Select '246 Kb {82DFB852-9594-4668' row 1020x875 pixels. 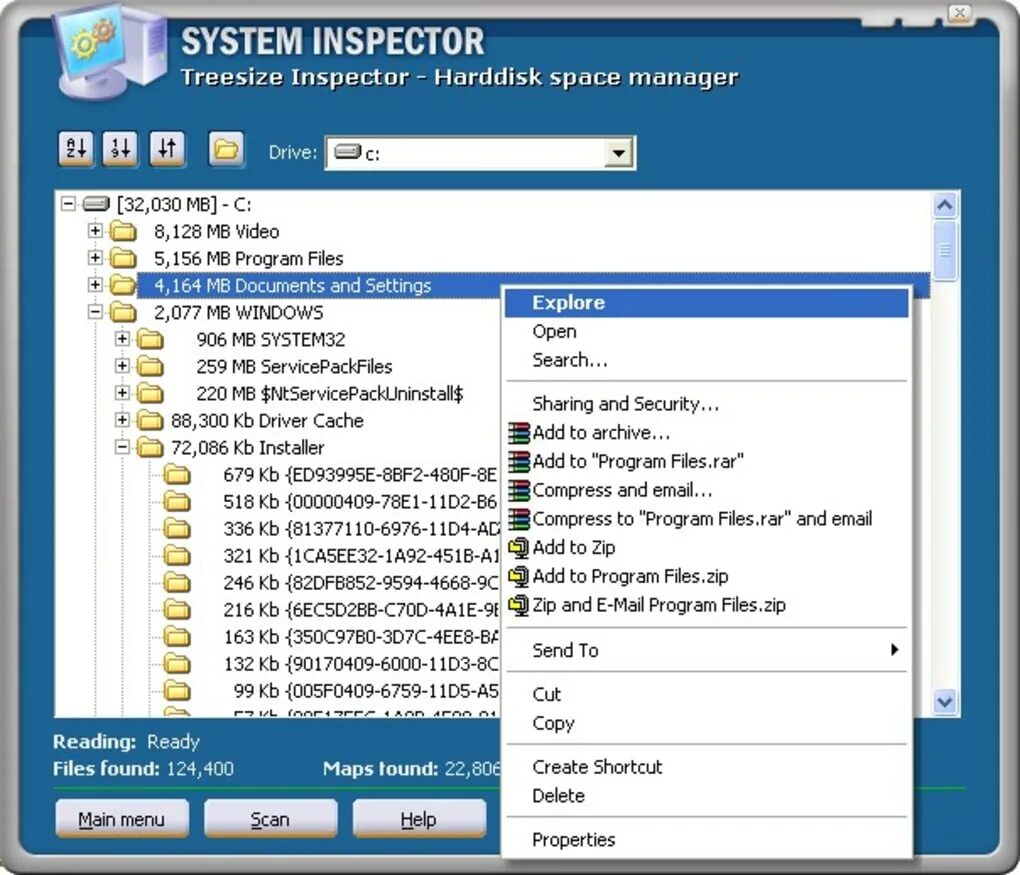click(x=361, y=583)
